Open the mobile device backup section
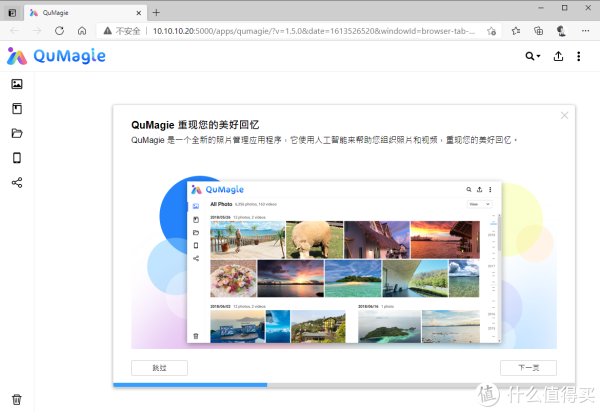Viewport: 600px width, 412px height. coord(17,158)
